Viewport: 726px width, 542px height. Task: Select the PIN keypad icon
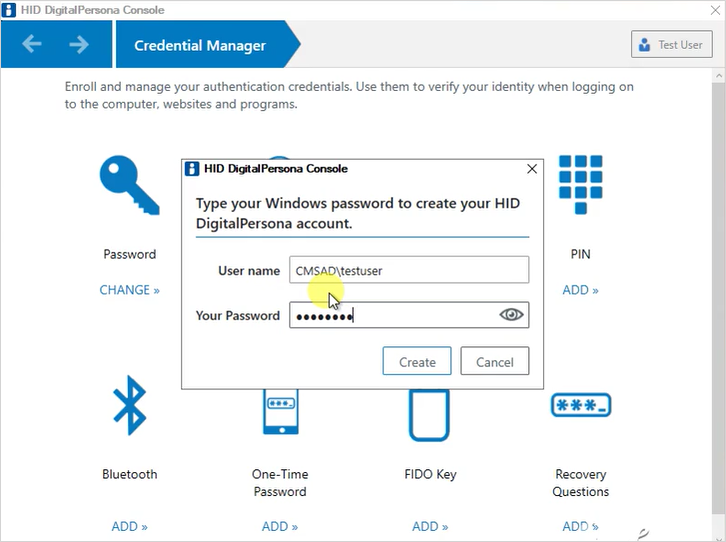(580, 186)
